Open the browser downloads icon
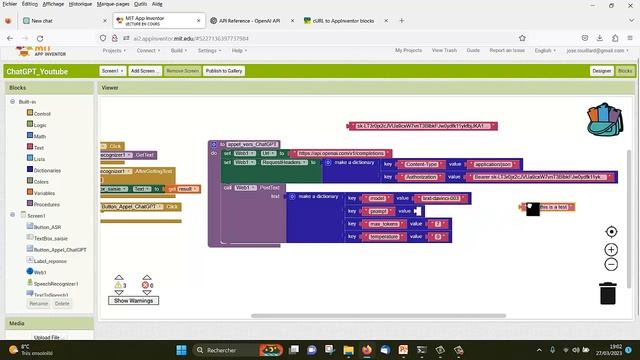This screenshot has width=640, height=360. click(x=600, y=38)
